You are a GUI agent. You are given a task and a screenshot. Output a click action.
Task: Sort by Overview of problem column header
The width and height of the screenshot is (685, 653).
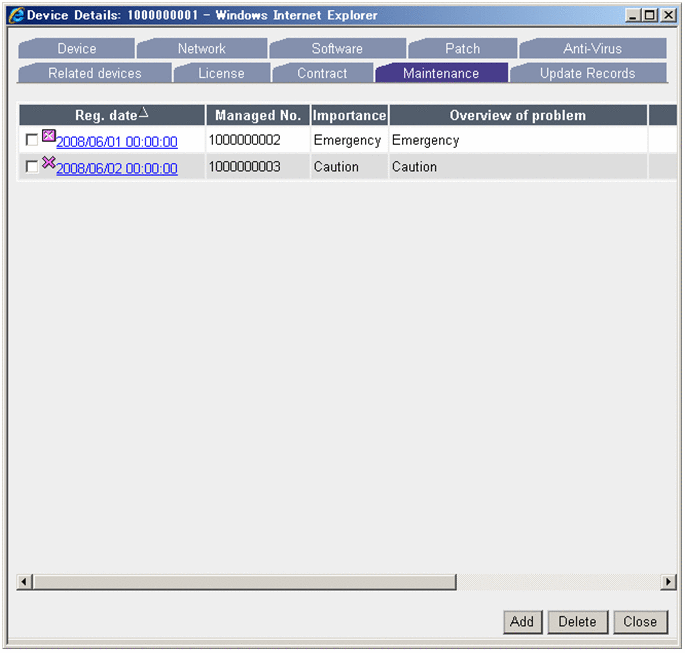(x=518, y=115)
